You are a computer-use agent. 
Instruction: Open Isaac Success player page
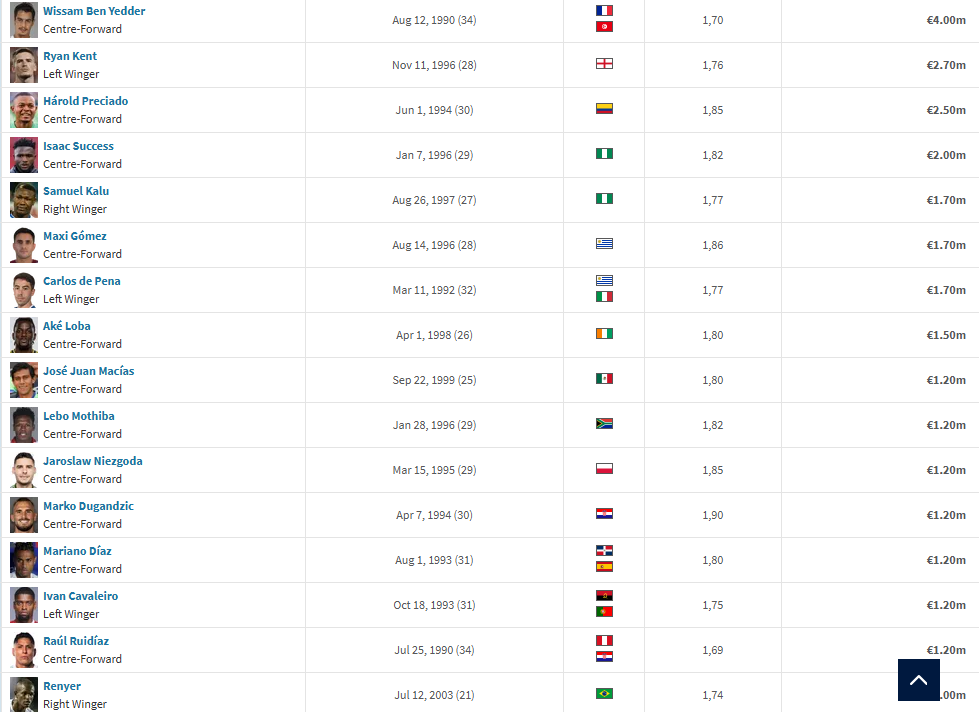(78, 146)
